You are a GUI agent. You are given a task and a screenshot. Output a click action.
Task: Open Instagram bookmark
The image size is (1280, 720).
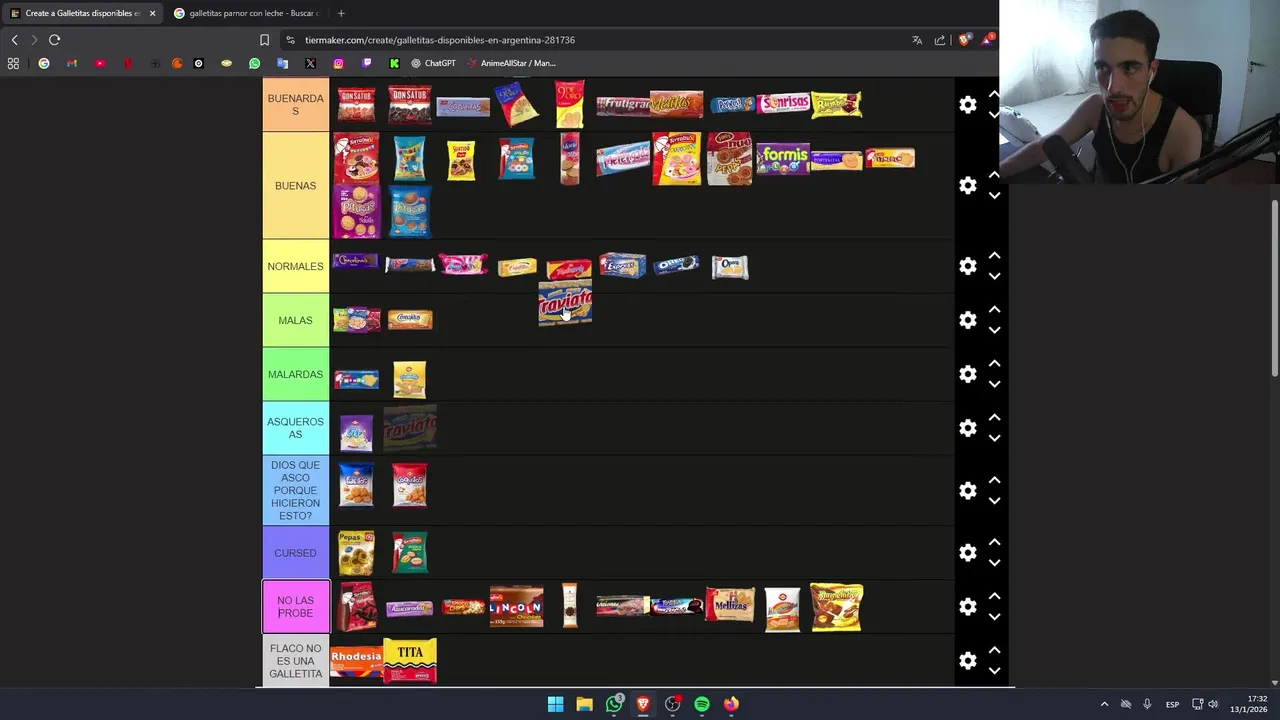(x=338, y=63)
